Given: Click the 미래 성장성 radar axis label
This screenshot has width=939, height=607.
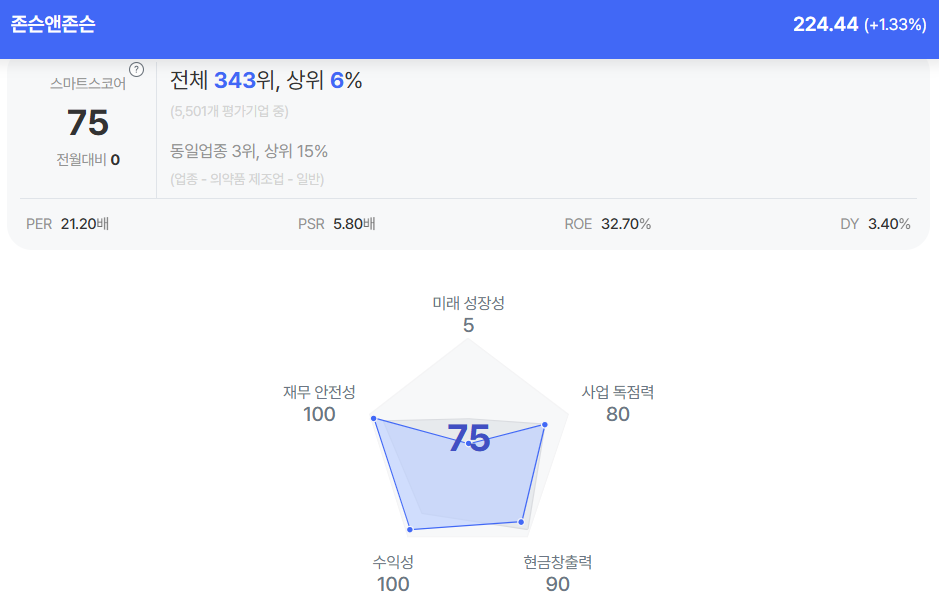Looking at the screenshot, I should (468, 303).
